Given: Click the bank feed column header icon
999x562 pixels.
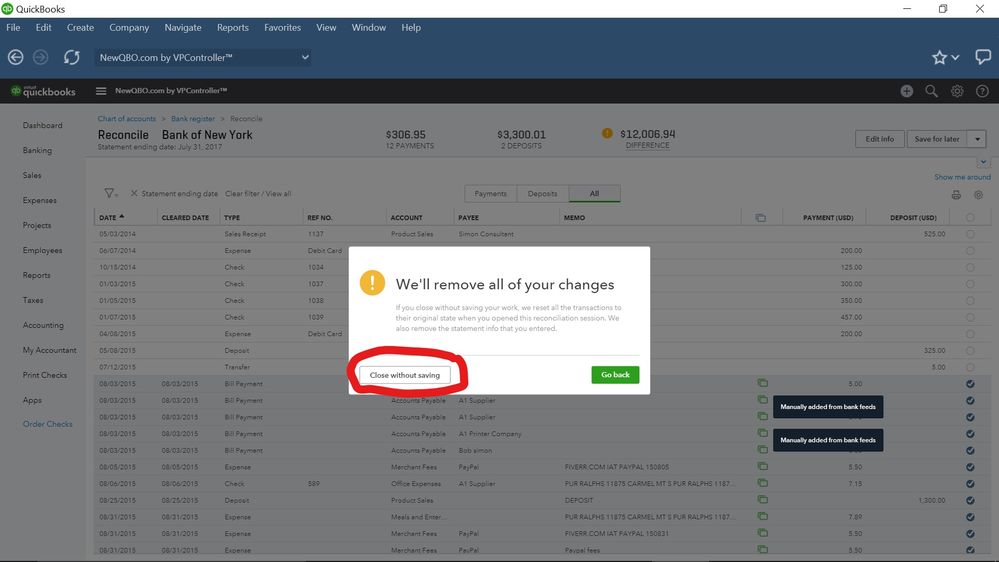Looking at the screenshot, I should [x=761, y=218].
